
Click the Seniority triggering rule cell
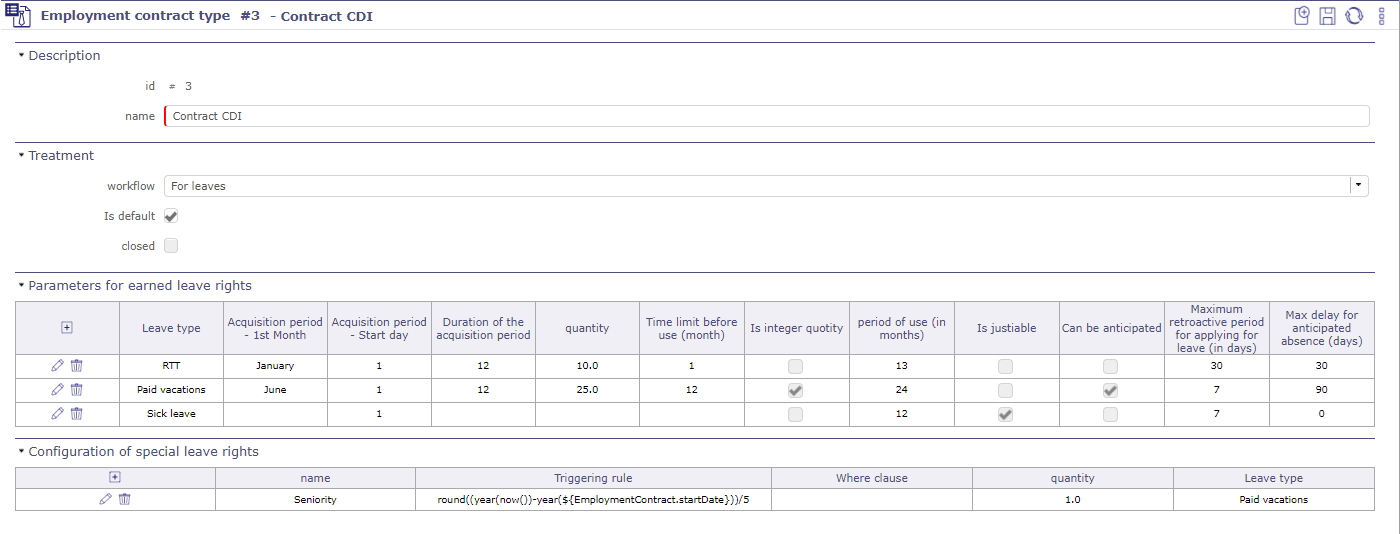(x=593, y=499)
